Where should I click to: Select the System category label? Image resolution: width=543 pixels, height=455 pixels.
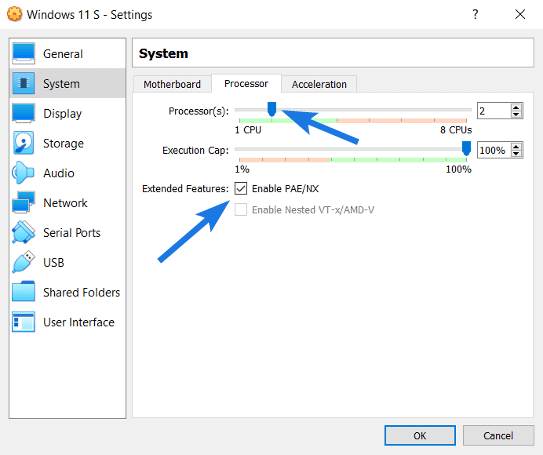coord(61,84)
